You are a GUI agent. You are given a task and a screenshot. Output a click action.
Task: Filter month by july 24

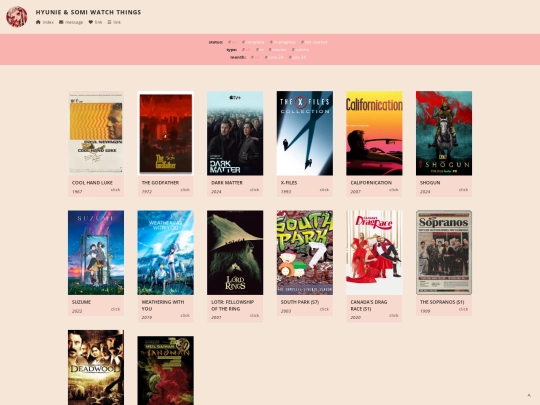point(297,57)
